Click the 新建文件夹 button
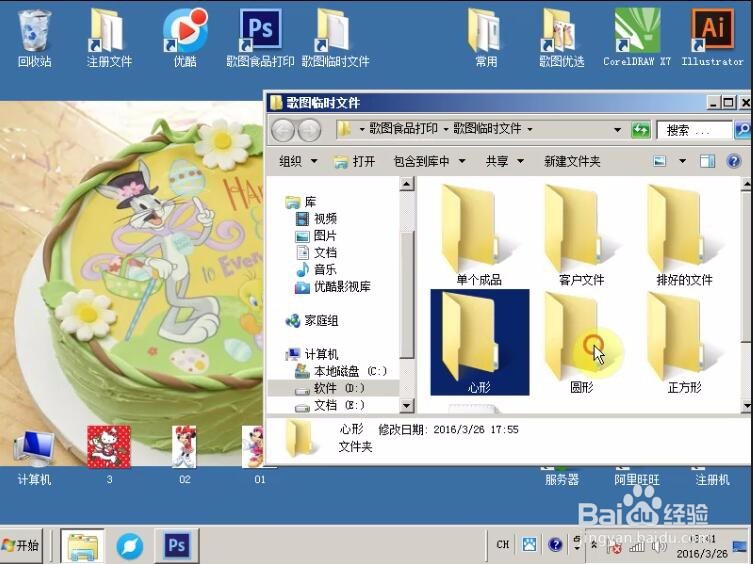Viewport: 753px width, 564px height. 572,161
